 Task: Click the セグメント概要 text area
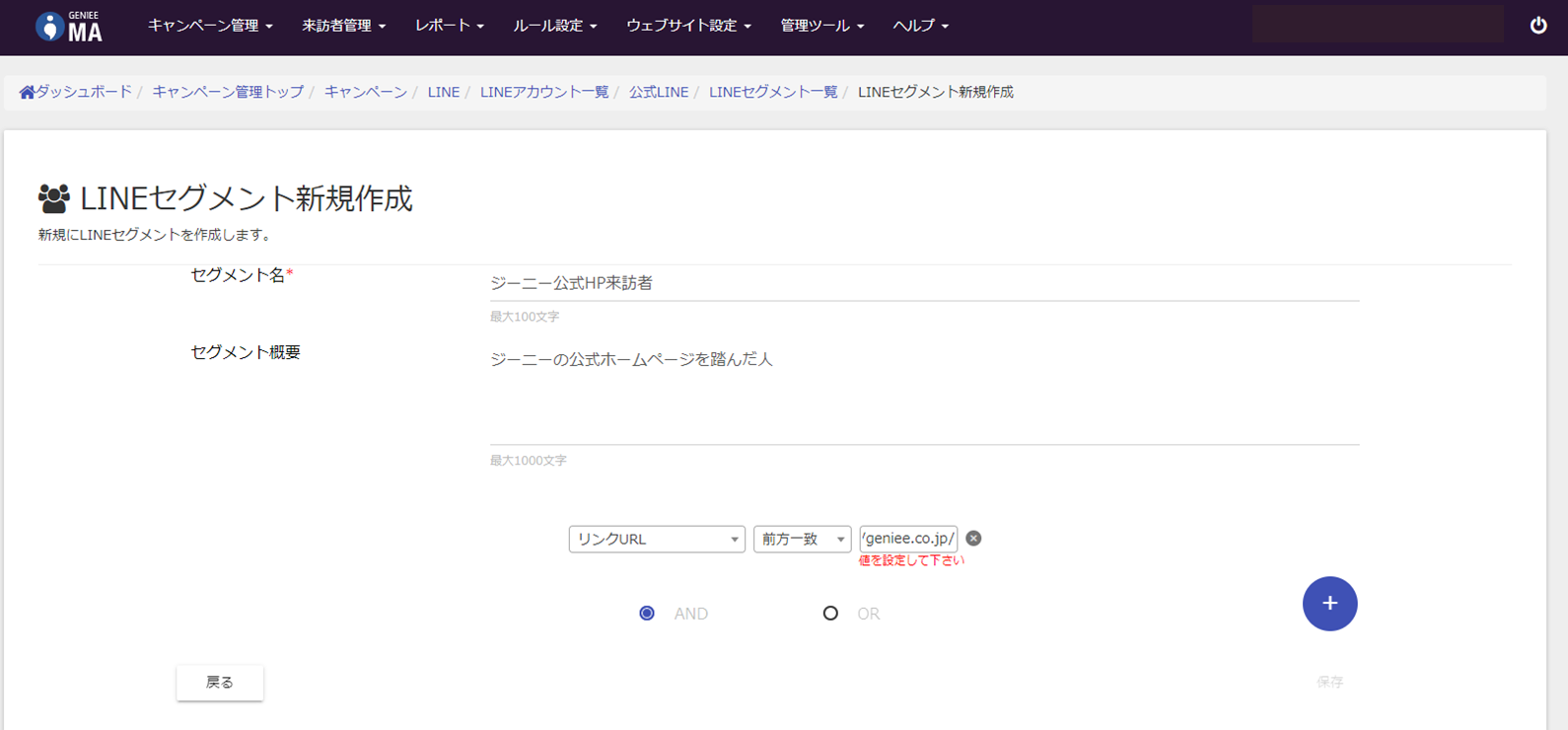pos(924,395)
